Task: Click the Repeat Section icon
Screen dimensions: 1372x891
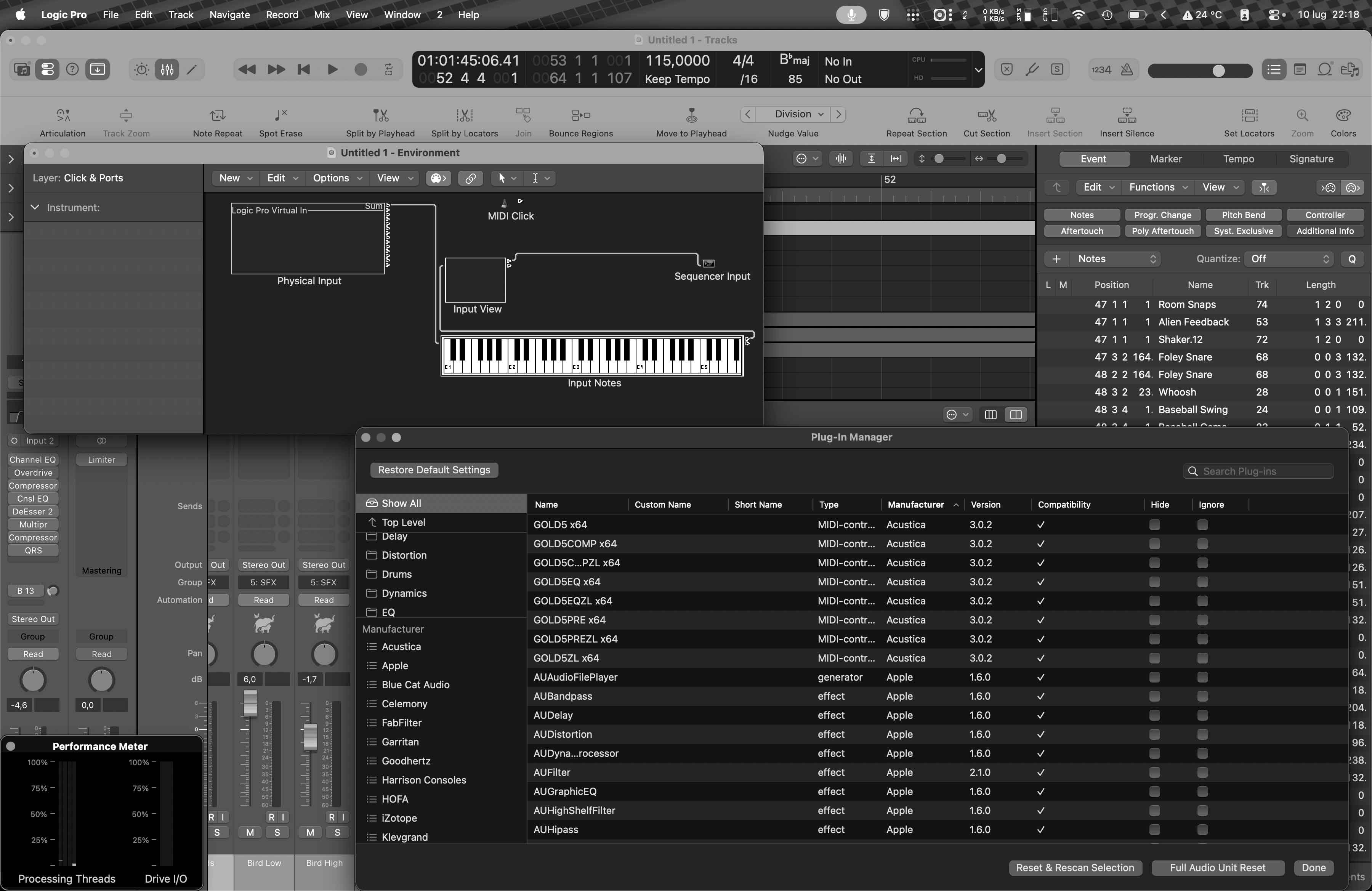Action: (x=916, y=115)
